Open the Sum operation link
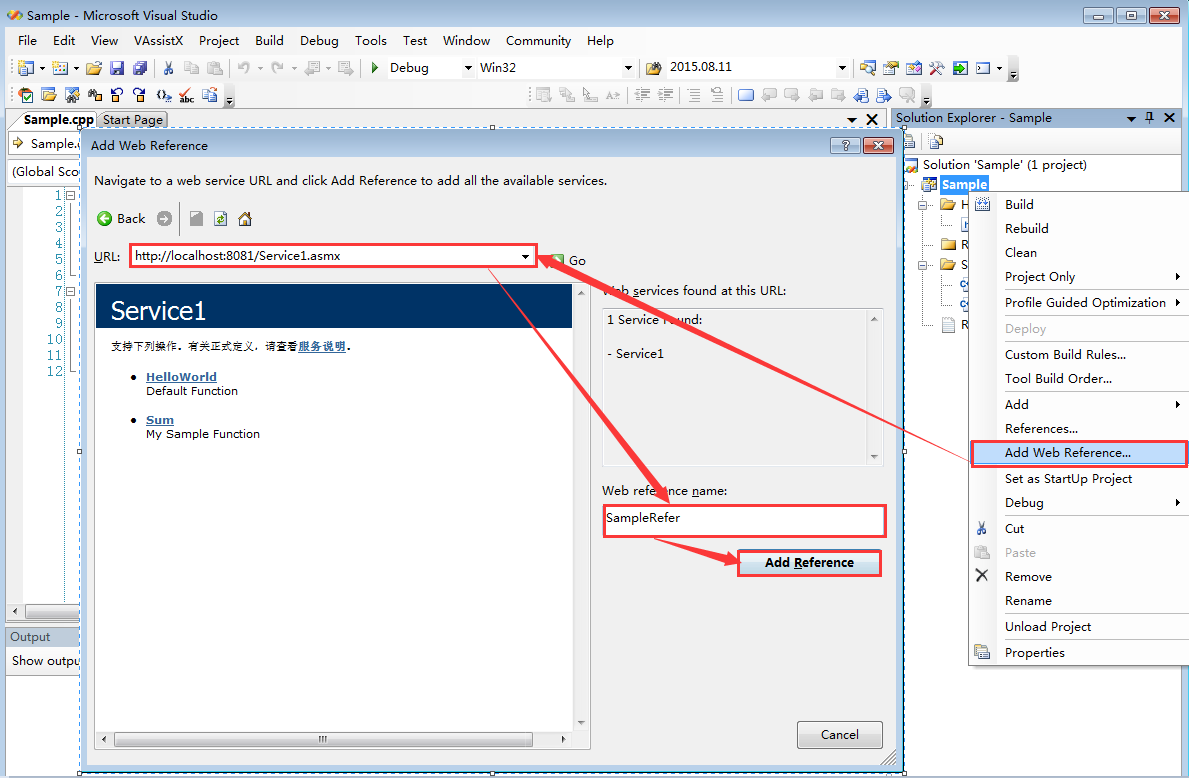Screen dimensions: 1189x778 [x=160, y=420]
